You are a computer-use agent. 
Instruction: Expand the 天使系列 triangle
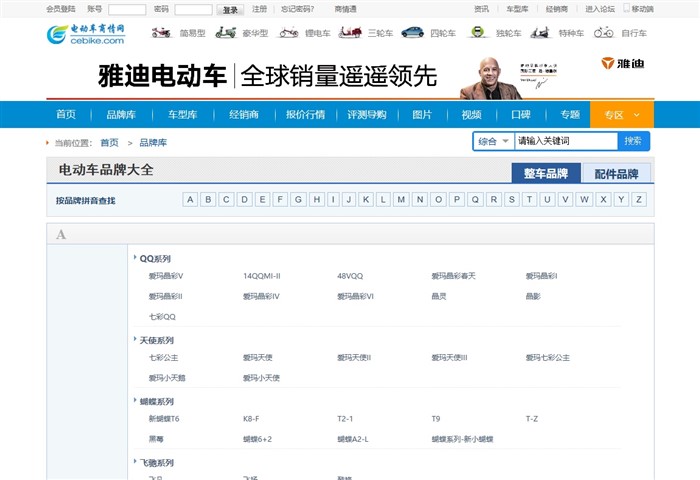tap(135, 338)
